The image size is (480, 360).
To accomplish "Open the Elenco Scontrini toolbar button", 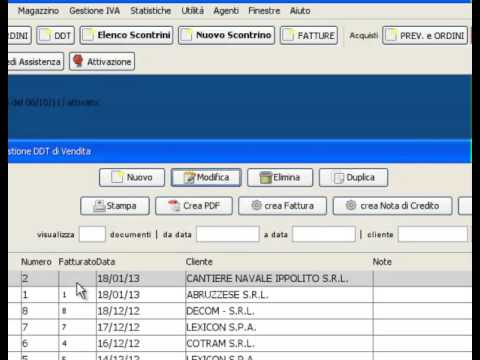I will (x=126, y=35).
